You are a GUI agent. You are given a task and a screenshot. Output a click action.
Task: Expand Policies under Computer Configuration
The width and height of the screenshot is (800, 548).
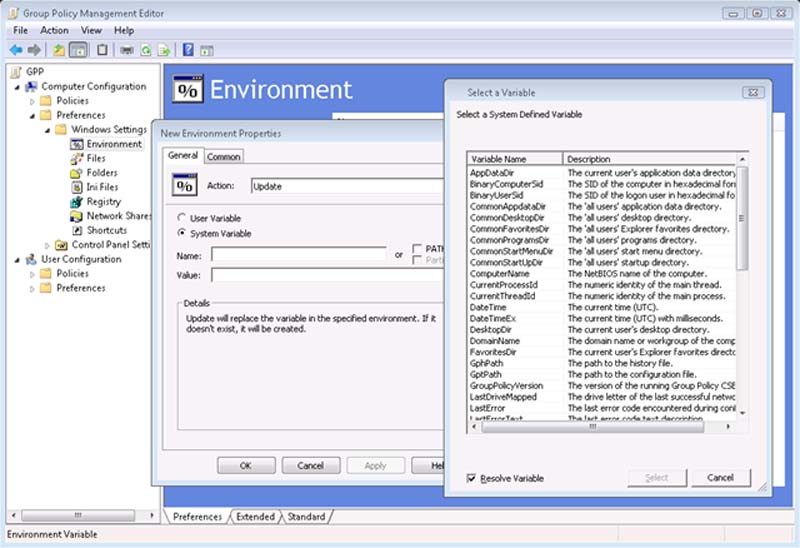[x=32, y=102]
